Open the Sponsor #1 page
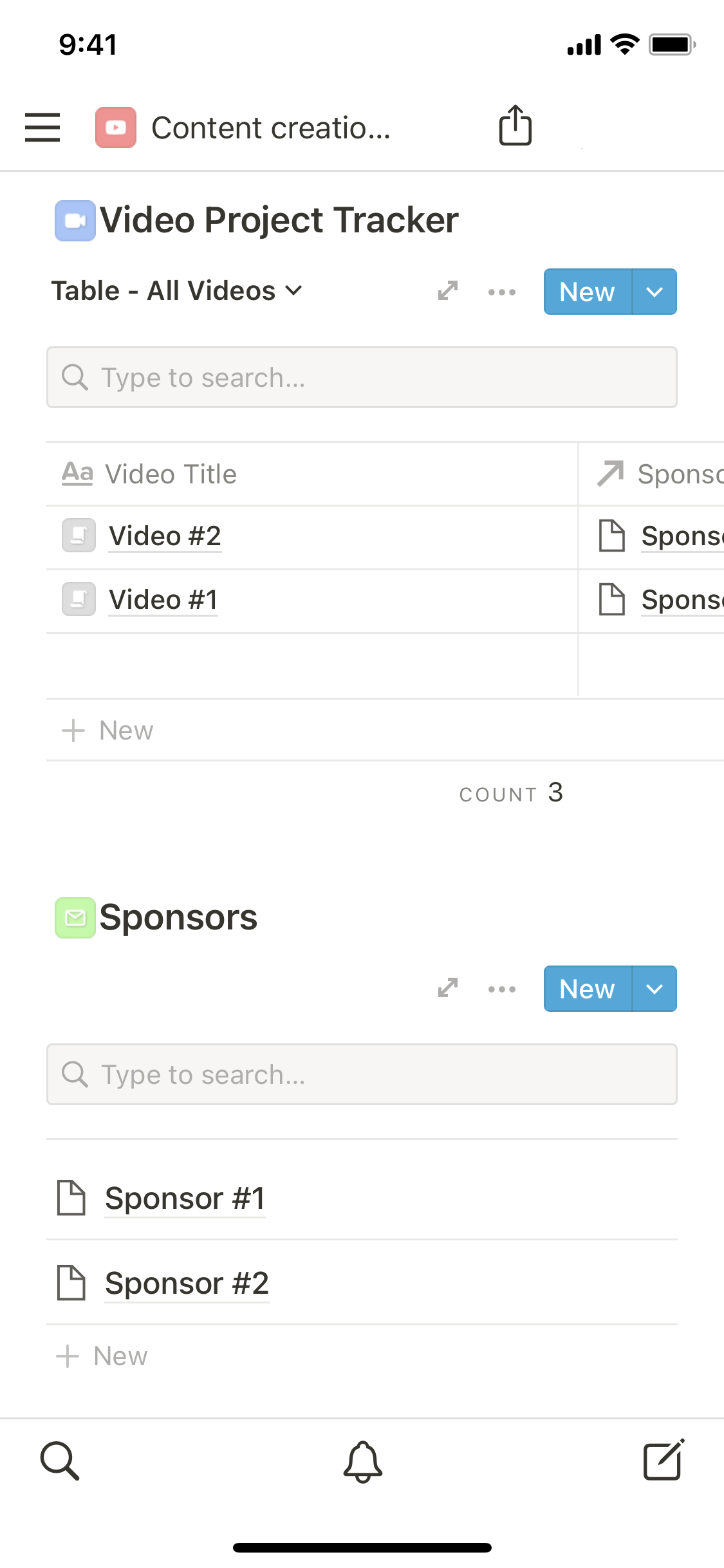 (x=185, y=1199)
